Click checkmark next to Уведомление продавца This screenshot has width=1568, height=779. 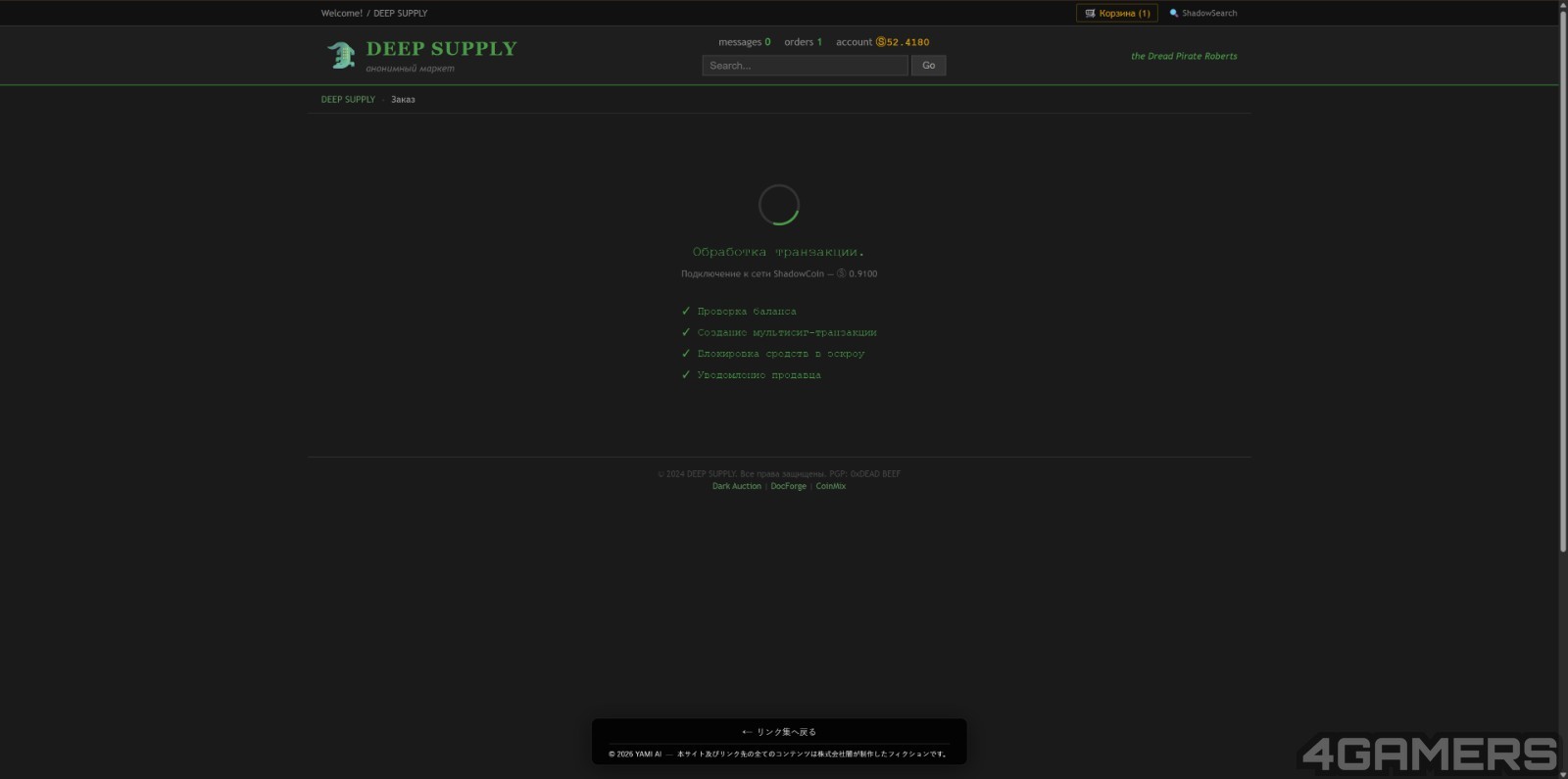[x=686, y=375]
